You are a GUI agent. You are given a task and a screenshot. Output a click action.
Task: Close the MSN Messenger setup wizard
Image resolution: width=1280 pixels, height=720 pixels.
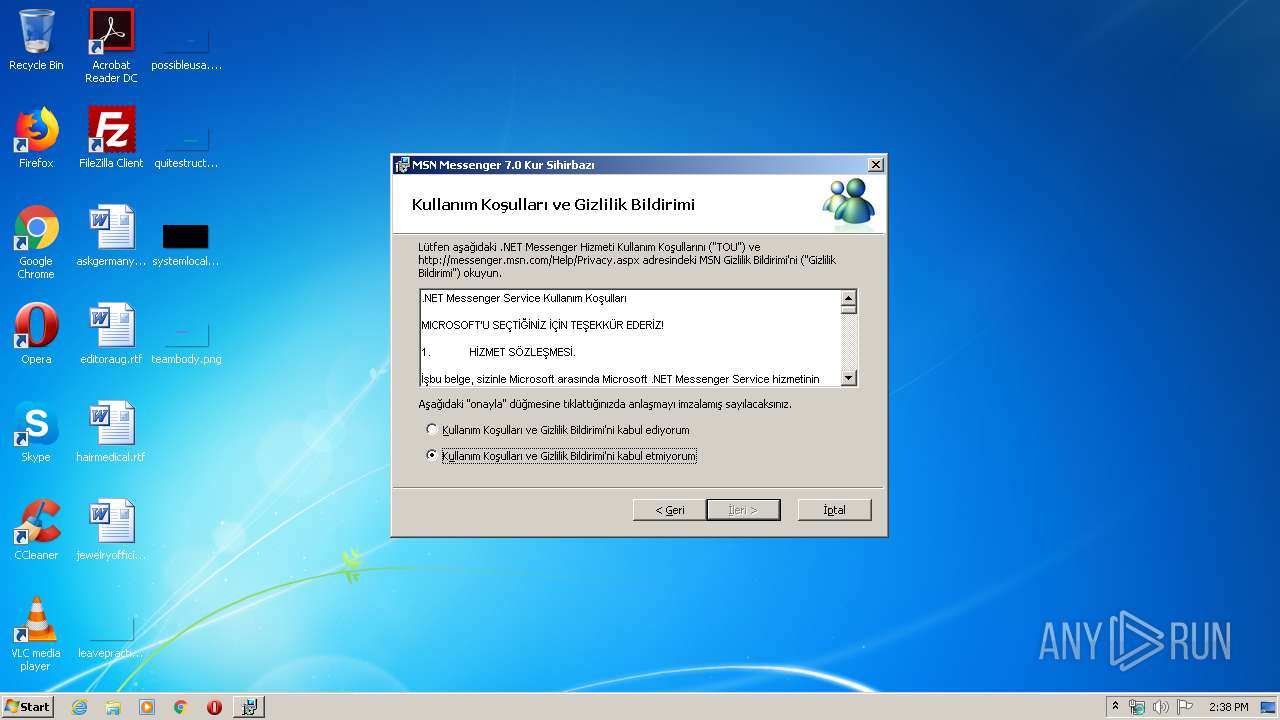tap(875, 165)
